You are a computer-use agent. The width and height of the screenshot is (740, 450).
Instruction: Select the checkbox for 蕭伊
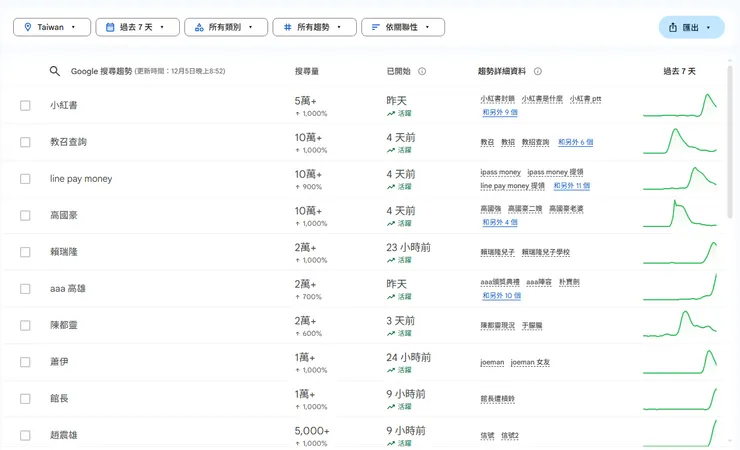25,362
